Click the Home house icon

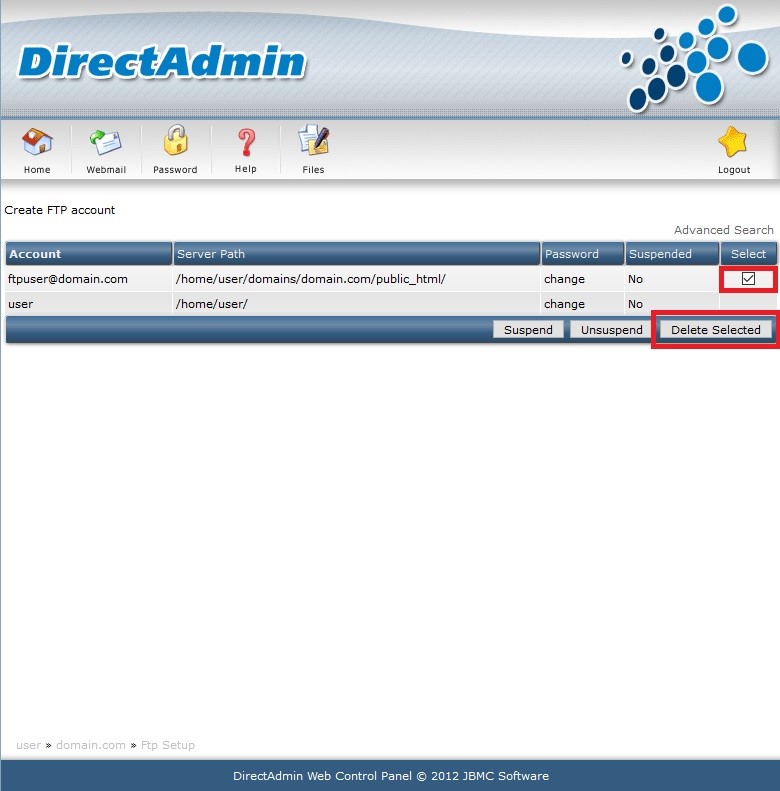click(37, 142)
